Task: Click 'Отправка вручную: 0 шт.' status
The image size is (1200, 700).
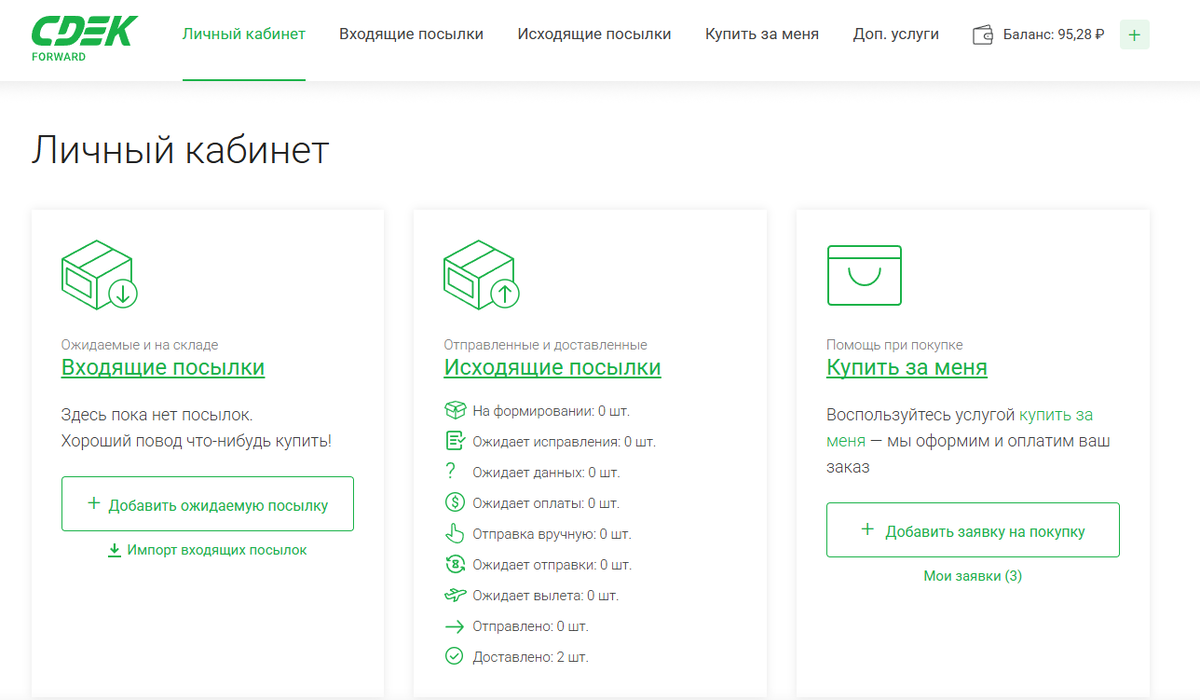Action: (x=552, y=534)
